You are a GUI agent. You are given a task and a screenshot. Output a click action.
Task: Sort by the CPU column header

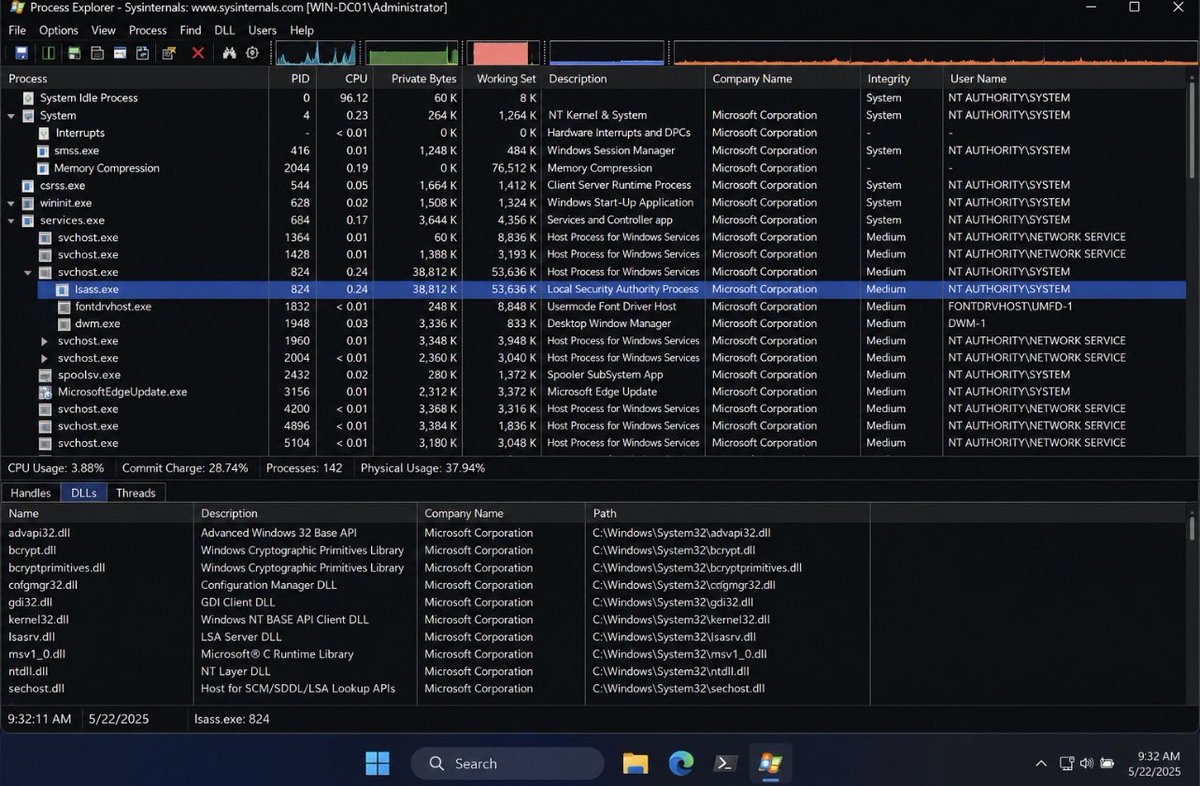pyautogui.click(x=345, y=78)
